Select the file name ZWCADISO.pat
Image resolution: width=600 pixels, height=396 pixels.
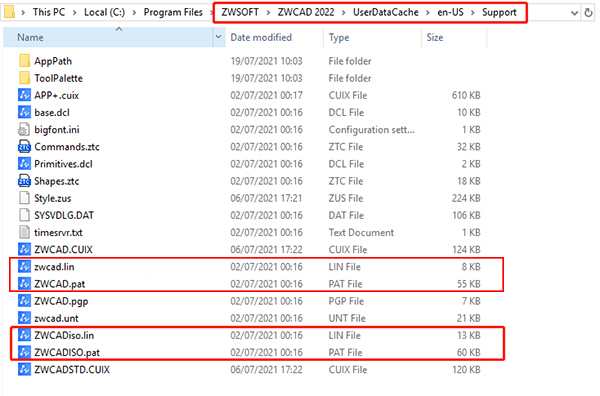tap(67, 352)
